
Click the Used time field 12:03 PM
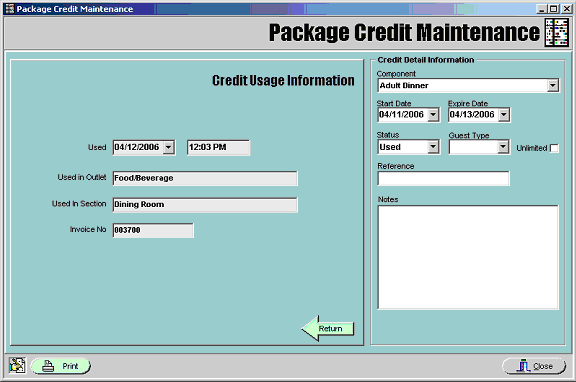[x=218, y=147]
